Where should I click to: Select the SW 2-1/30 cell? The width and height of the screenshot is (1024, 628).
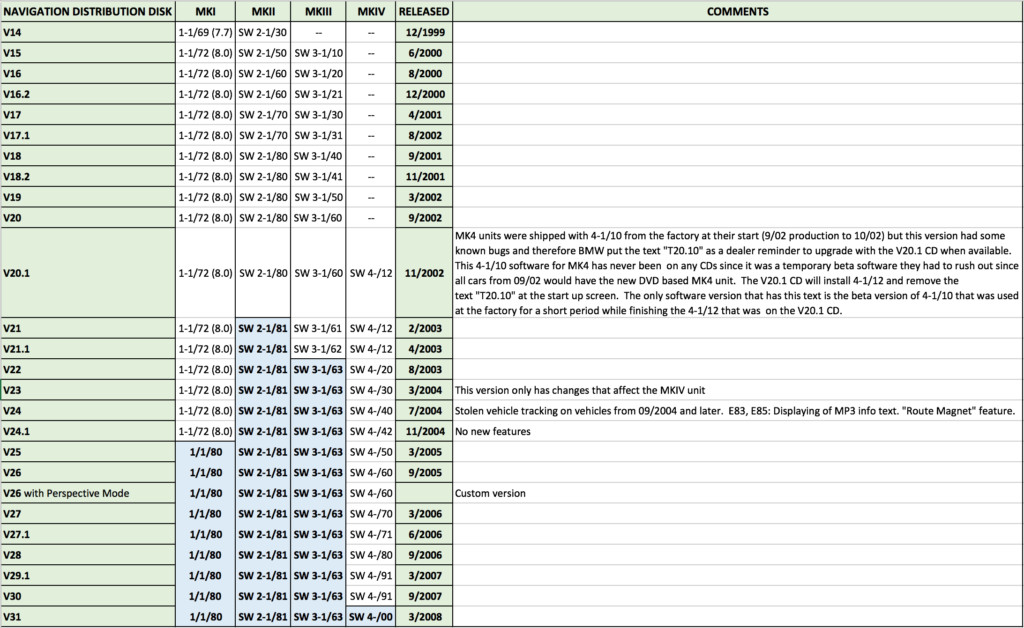pos(263,32)
